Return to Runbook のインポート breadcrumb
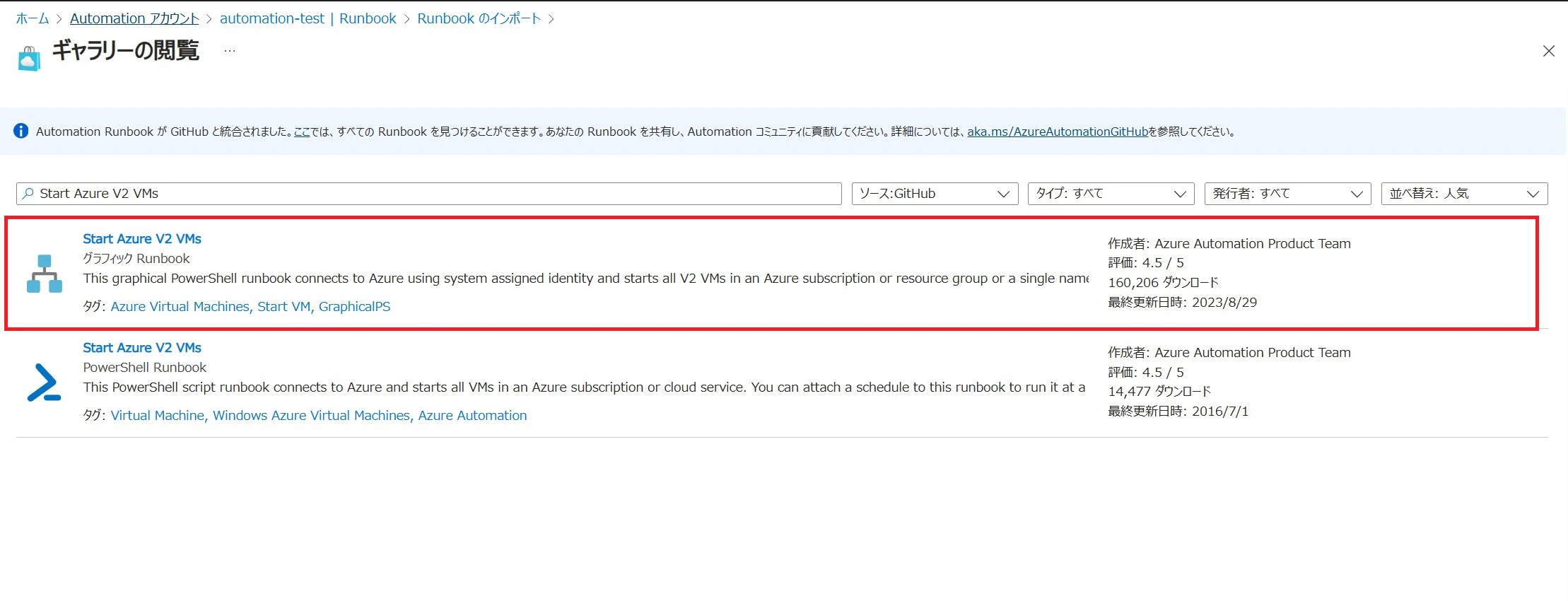The height and width of the screenshot is (601, 1568). point(479,18)
